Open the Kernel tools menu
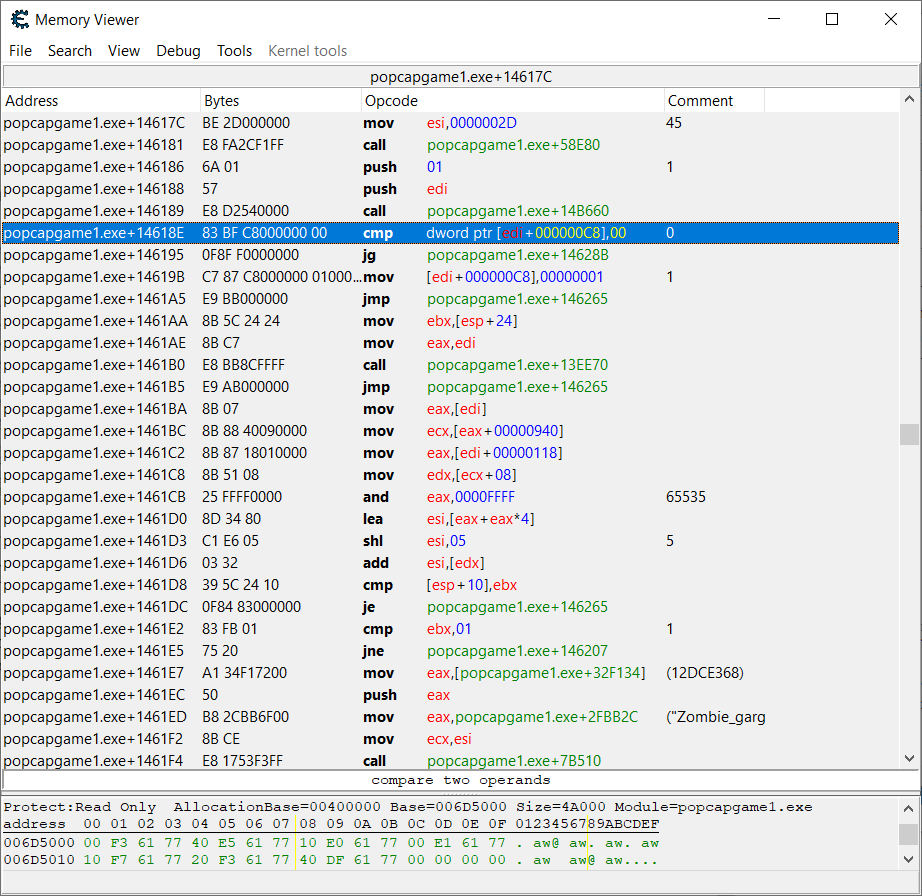The height and width of the screenshot is (896, 922). point(308,51)
